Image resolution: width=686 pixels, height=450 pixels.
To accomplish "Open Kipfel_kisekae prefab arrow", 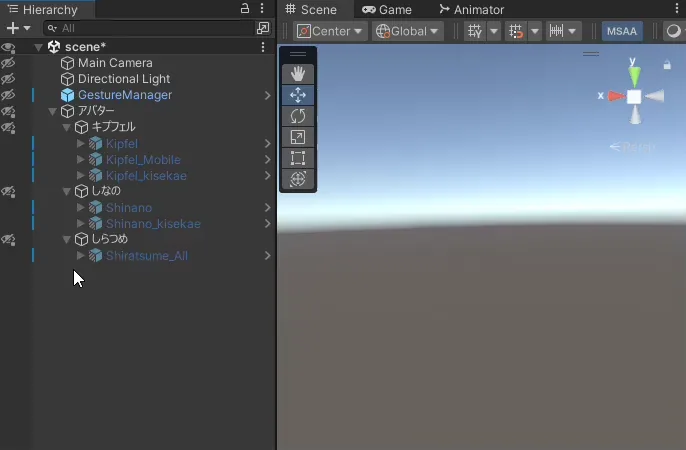I will pos(267,175).
